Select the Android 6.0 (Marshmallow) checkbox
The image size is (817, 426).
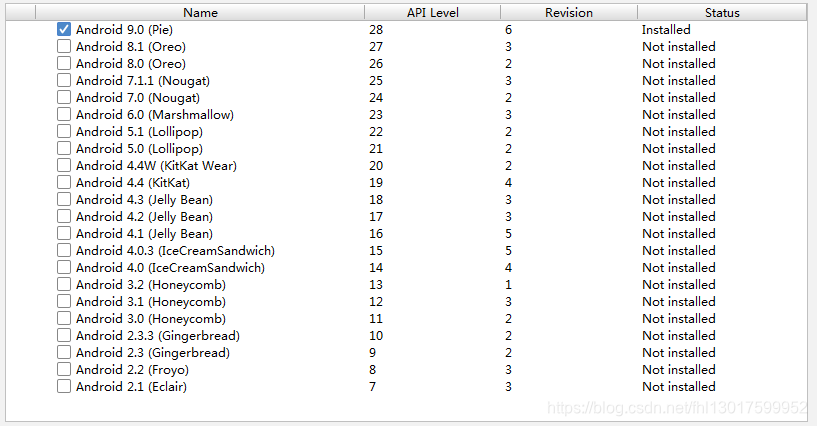pos(64,115)
